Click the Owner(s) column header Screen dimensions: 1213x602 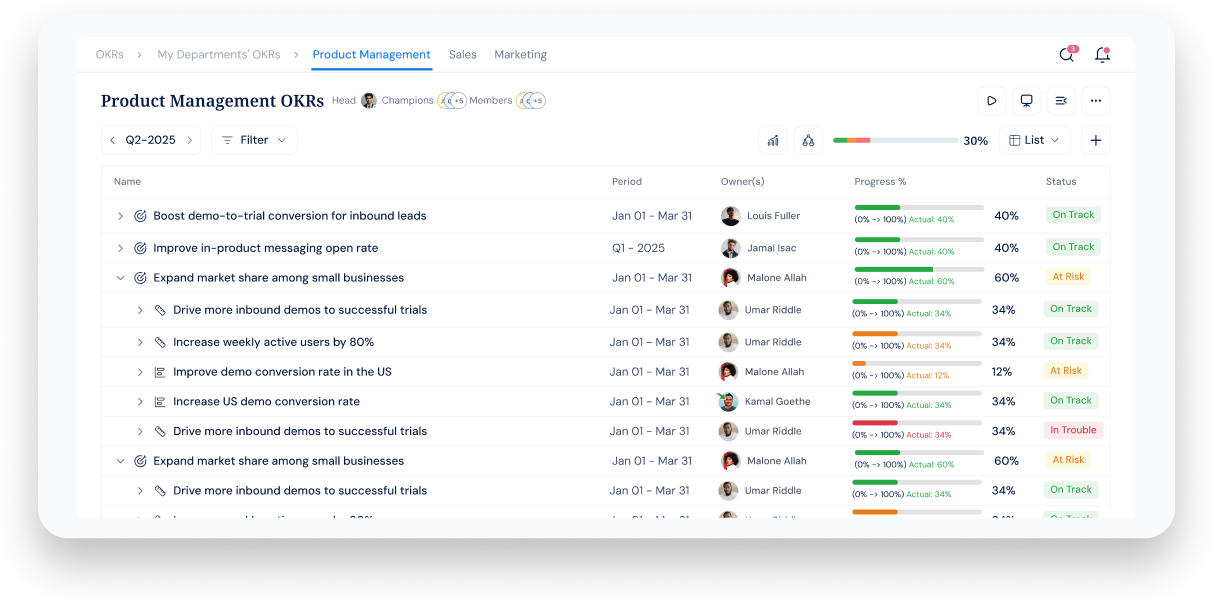(x=743, y=182)
